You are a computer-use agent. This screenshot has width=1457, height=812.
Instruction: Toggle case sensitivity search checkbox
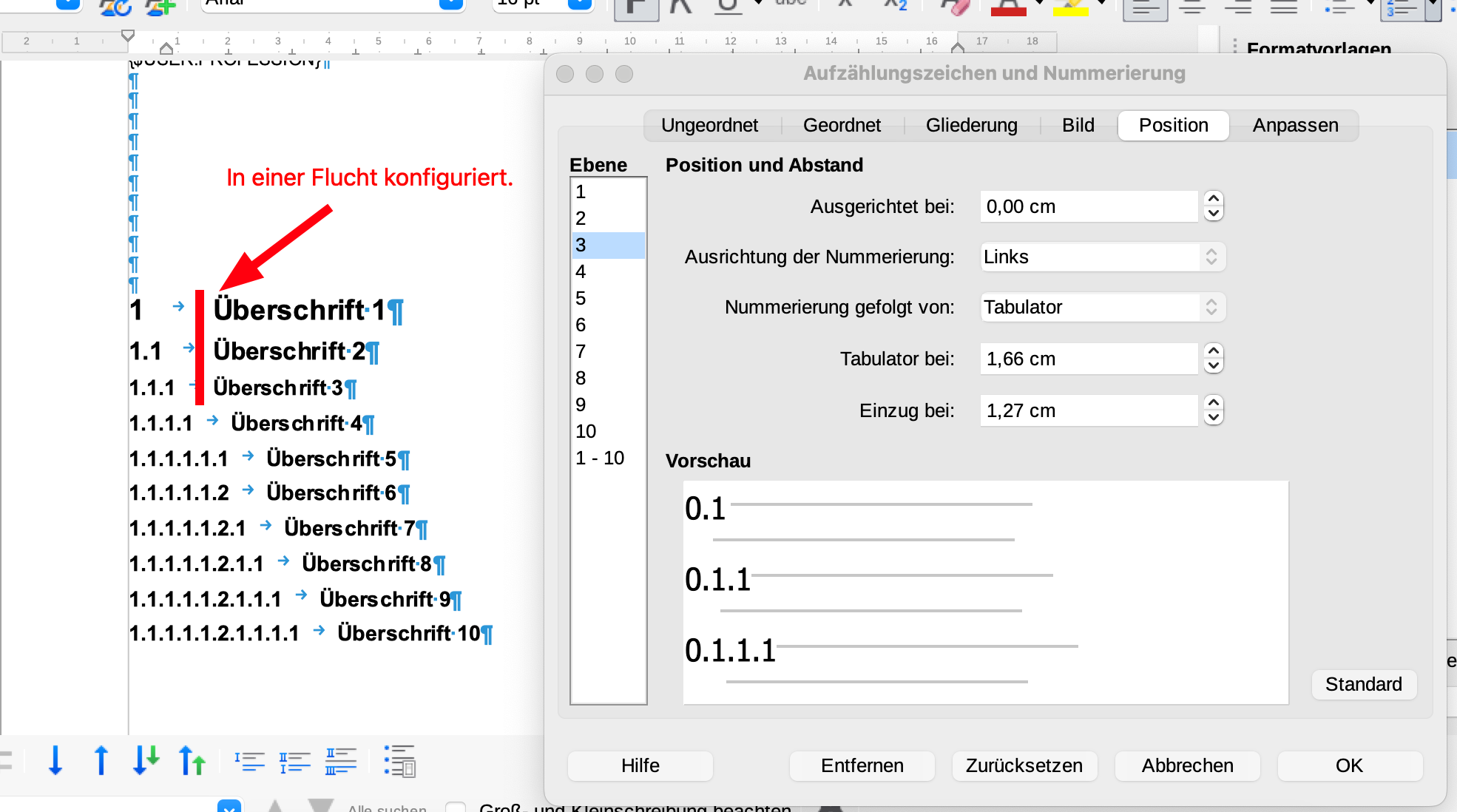point(456,808)
